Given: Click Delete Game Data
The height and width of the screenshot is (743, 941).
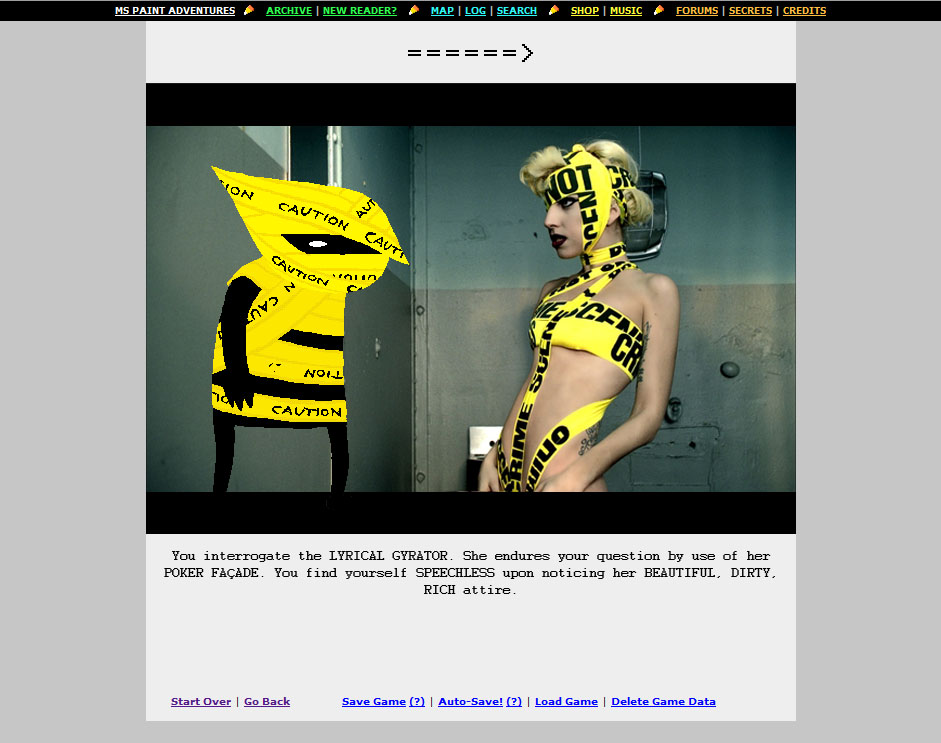Looking at the screenshot, I should (663, 702).
